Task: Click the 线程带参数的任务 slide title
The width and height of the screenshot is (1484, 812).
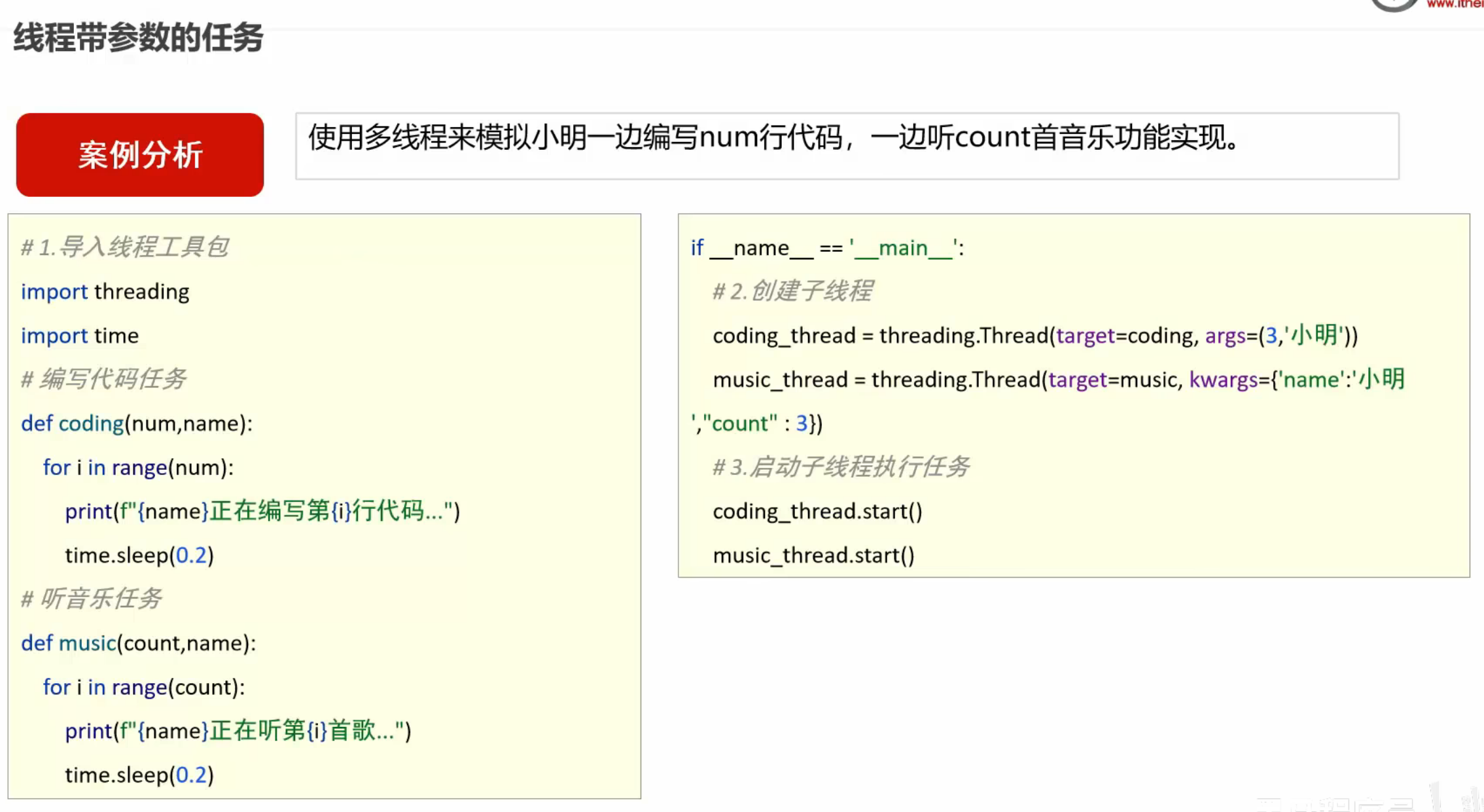Action: [x=138, y=37]
